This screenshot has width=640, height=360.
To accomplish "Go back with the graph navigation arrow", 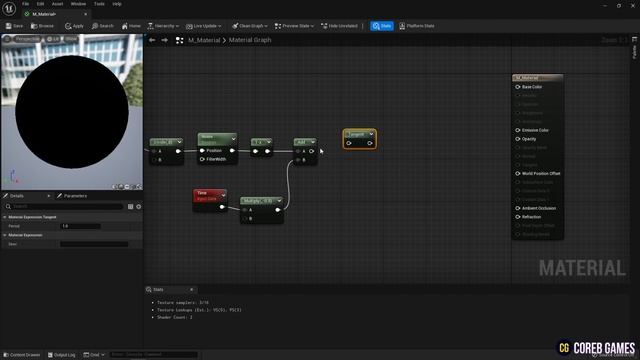I will [152, 40].
